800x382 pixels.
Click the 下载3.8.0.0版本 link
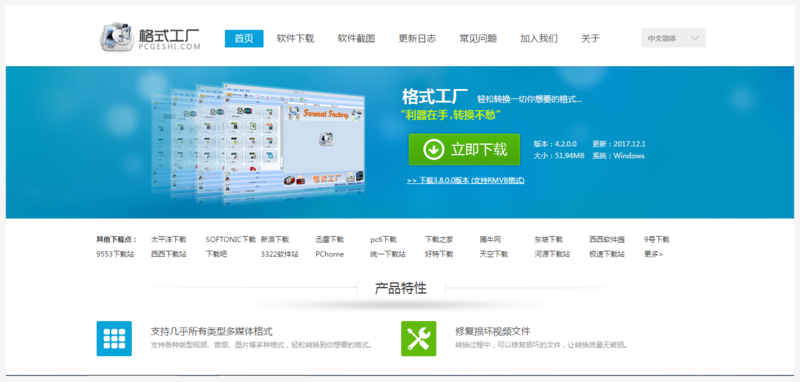click(x=465, y=180)
